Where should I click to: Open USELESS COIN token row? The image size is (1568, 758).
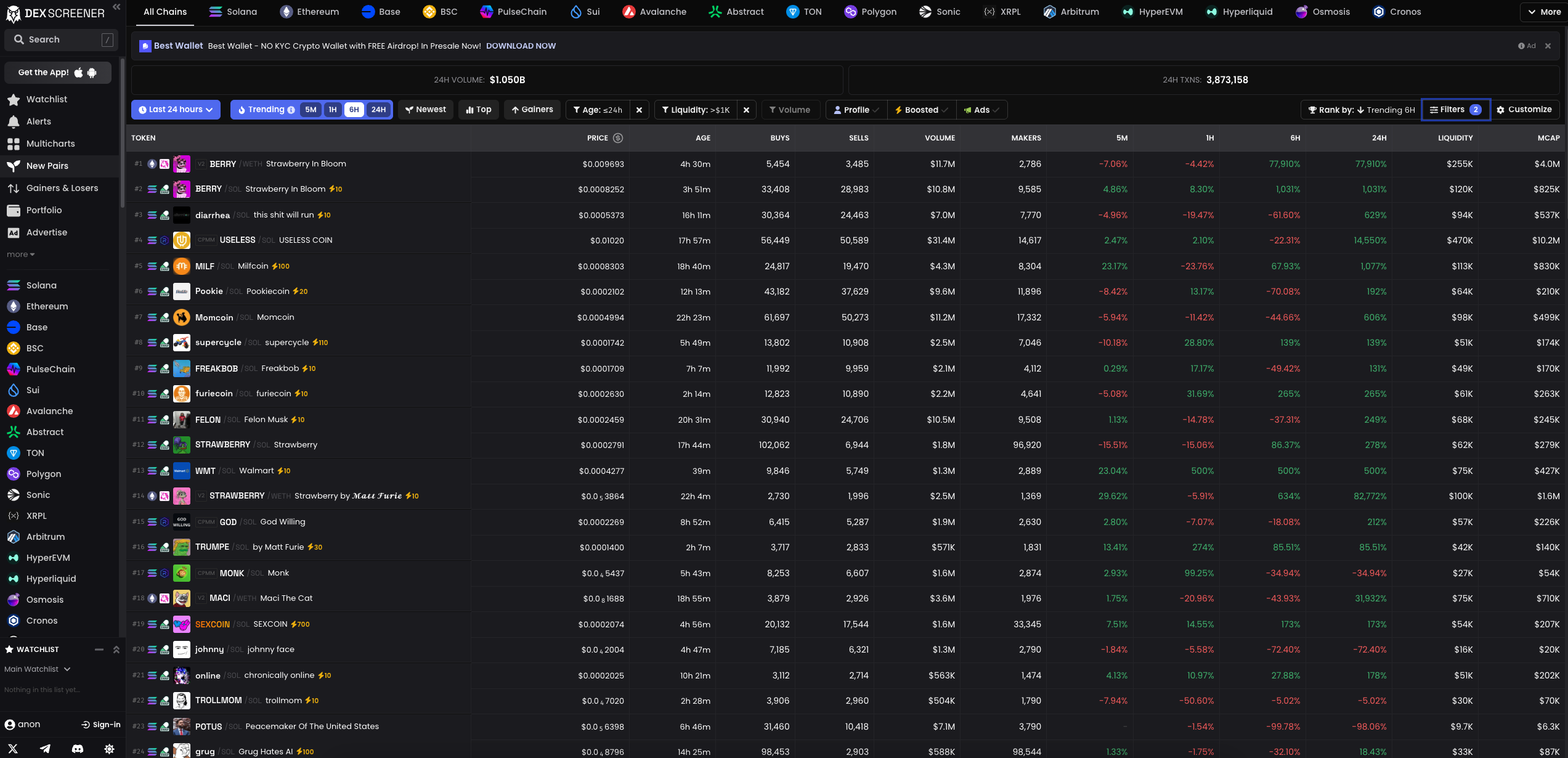point(847,240)
